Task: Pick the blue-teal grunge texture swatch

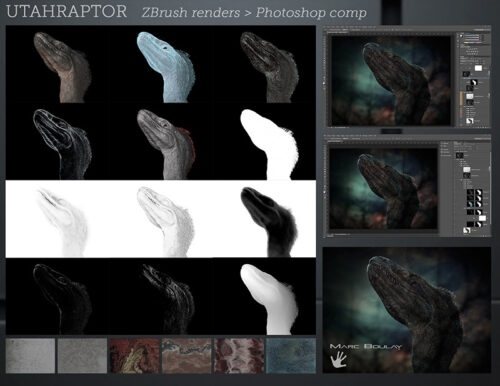Action: click(x=291, y=356)
